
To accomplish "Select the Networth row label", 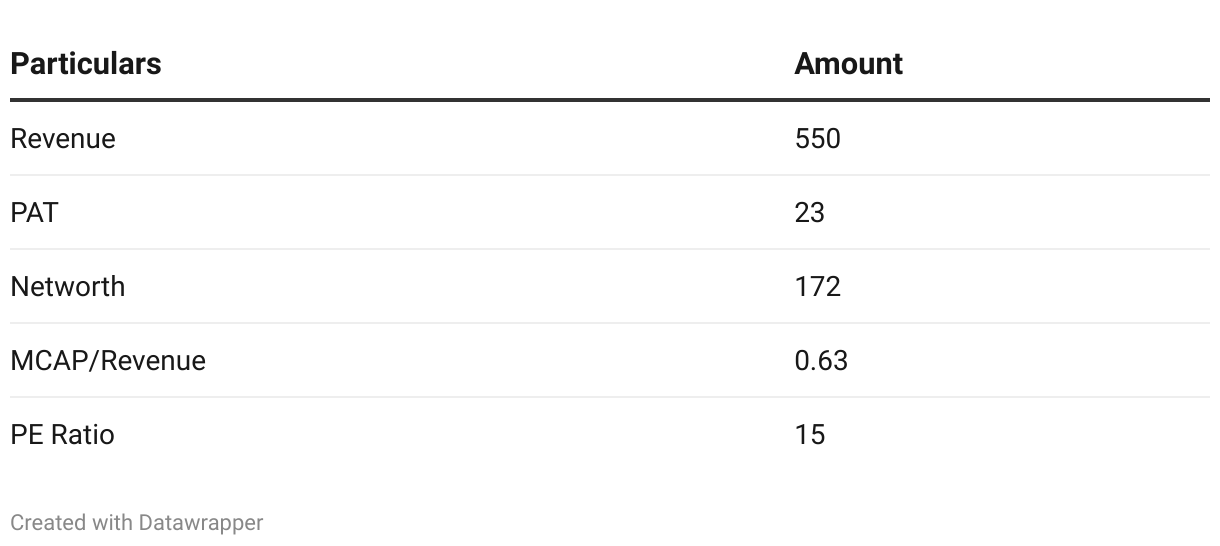I will tap(68, 286).
